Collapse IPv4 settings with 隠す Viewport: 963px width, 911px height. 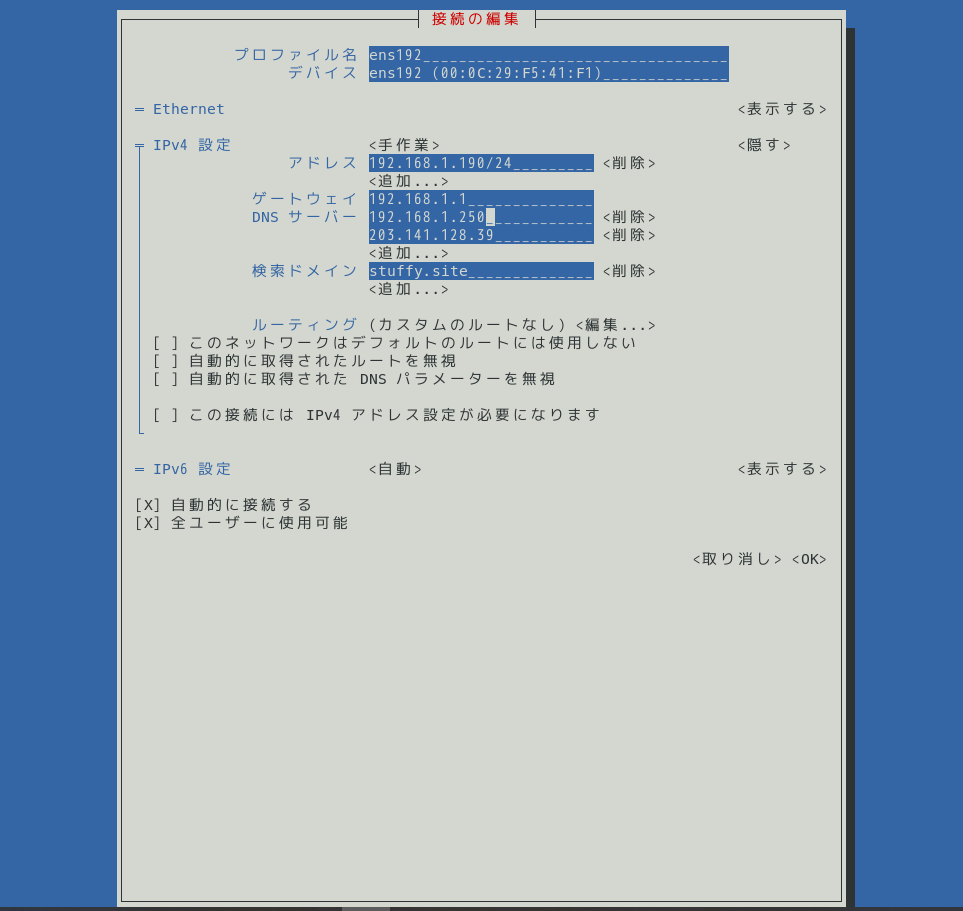[764, 145]
